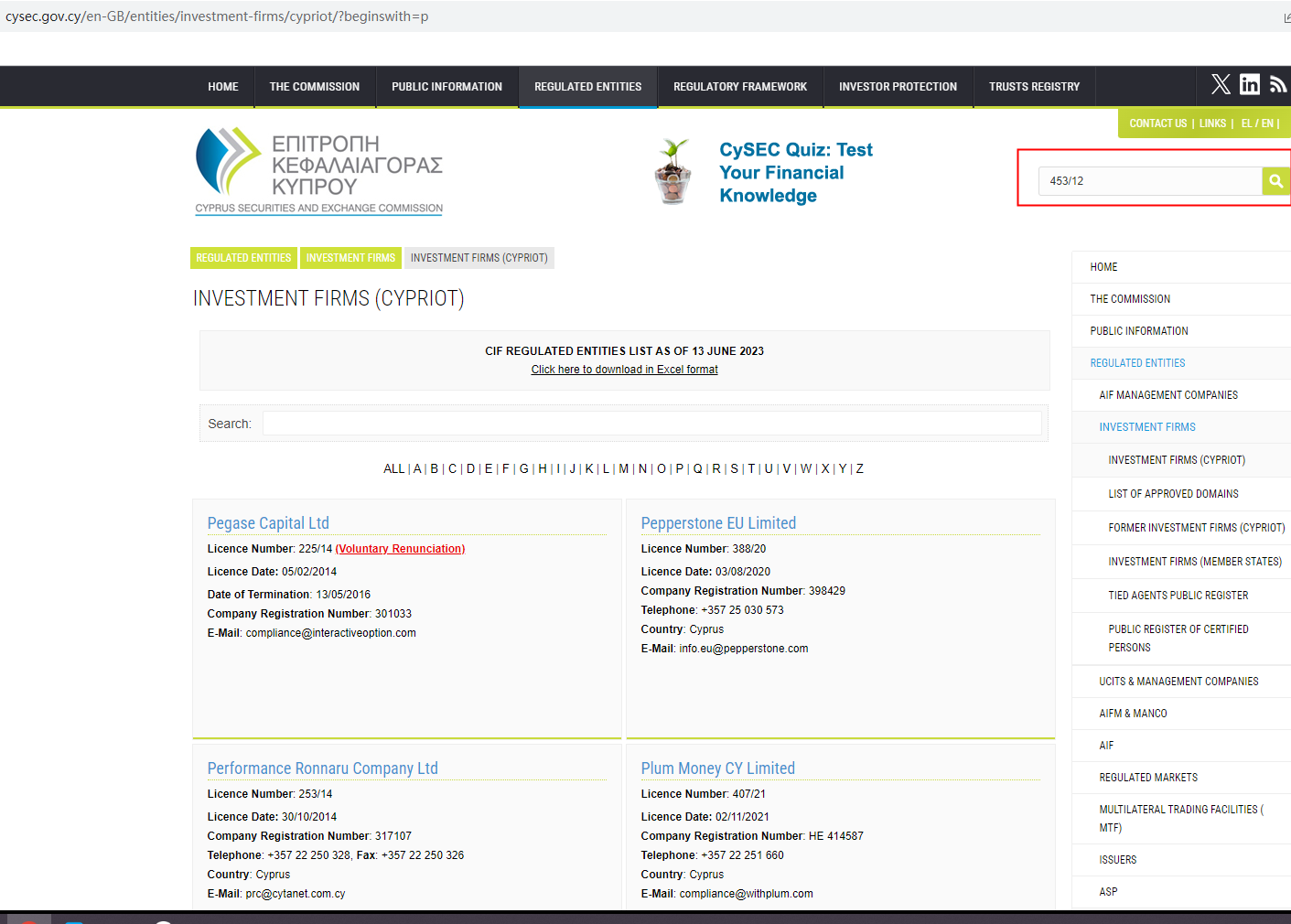Filter firms by letter S
The height and width of the screenshot is (924, 1291).
734,468
